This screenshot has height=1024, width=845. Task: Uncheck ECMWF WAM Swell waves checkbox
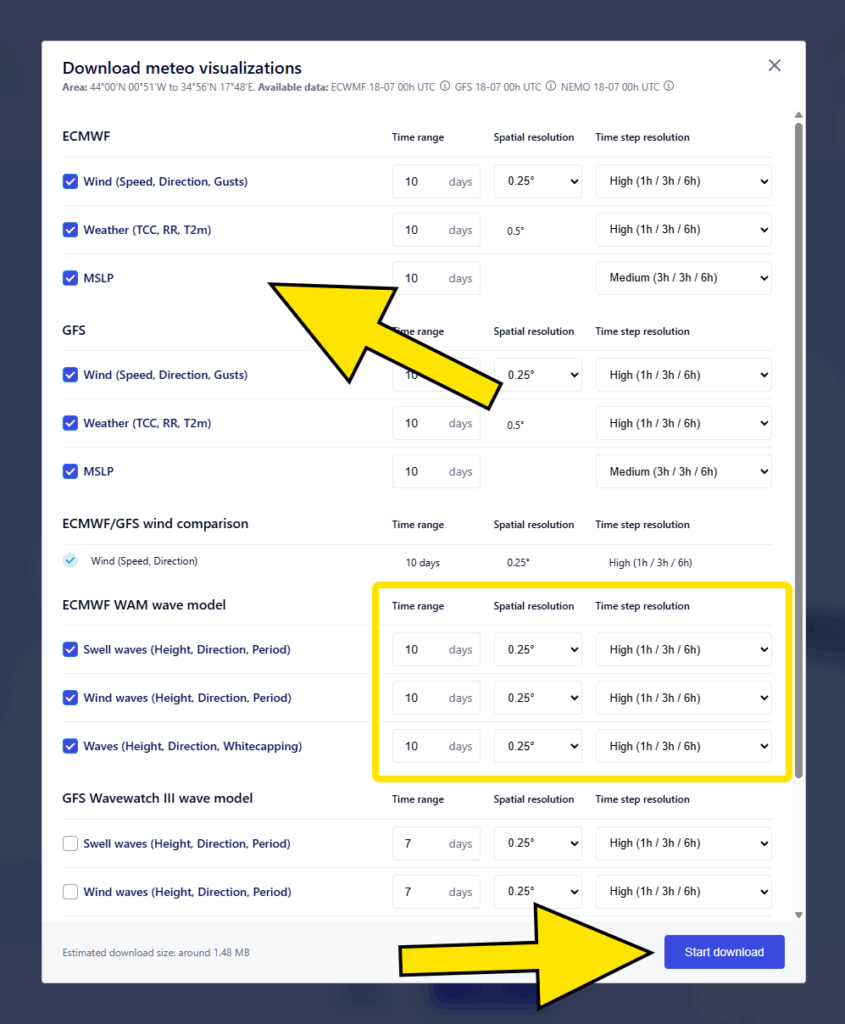[70, 649]
